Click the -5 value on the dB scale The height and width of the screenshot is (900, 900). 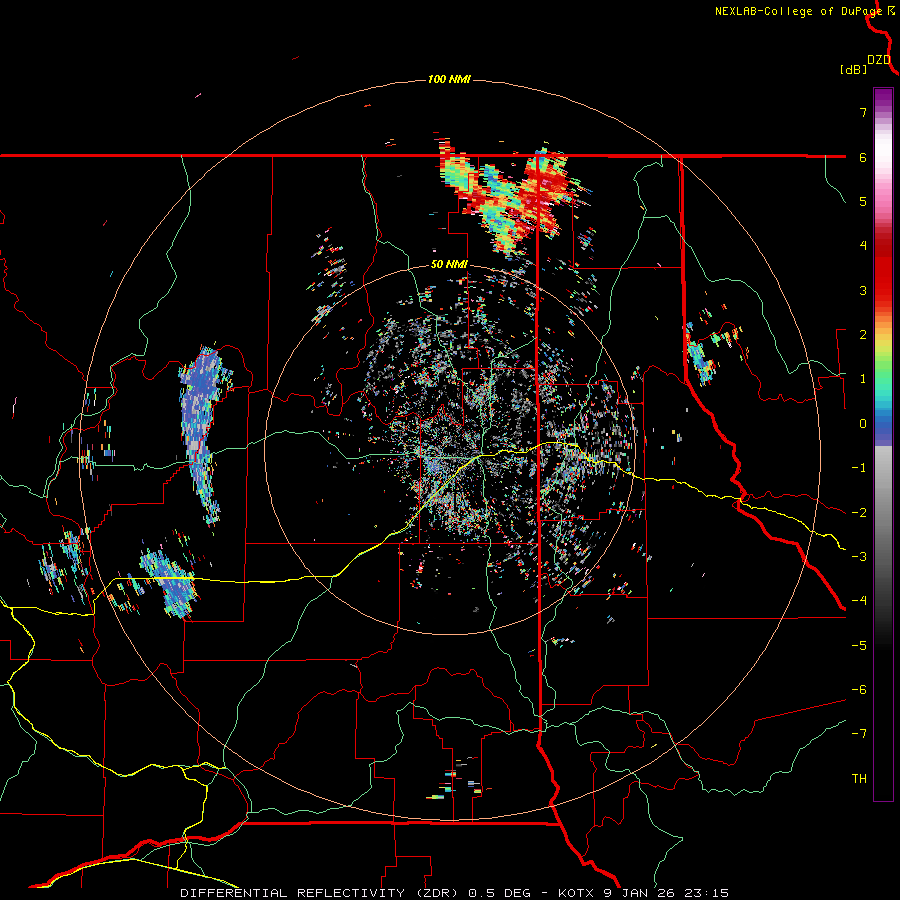click(x=859, y=646)
